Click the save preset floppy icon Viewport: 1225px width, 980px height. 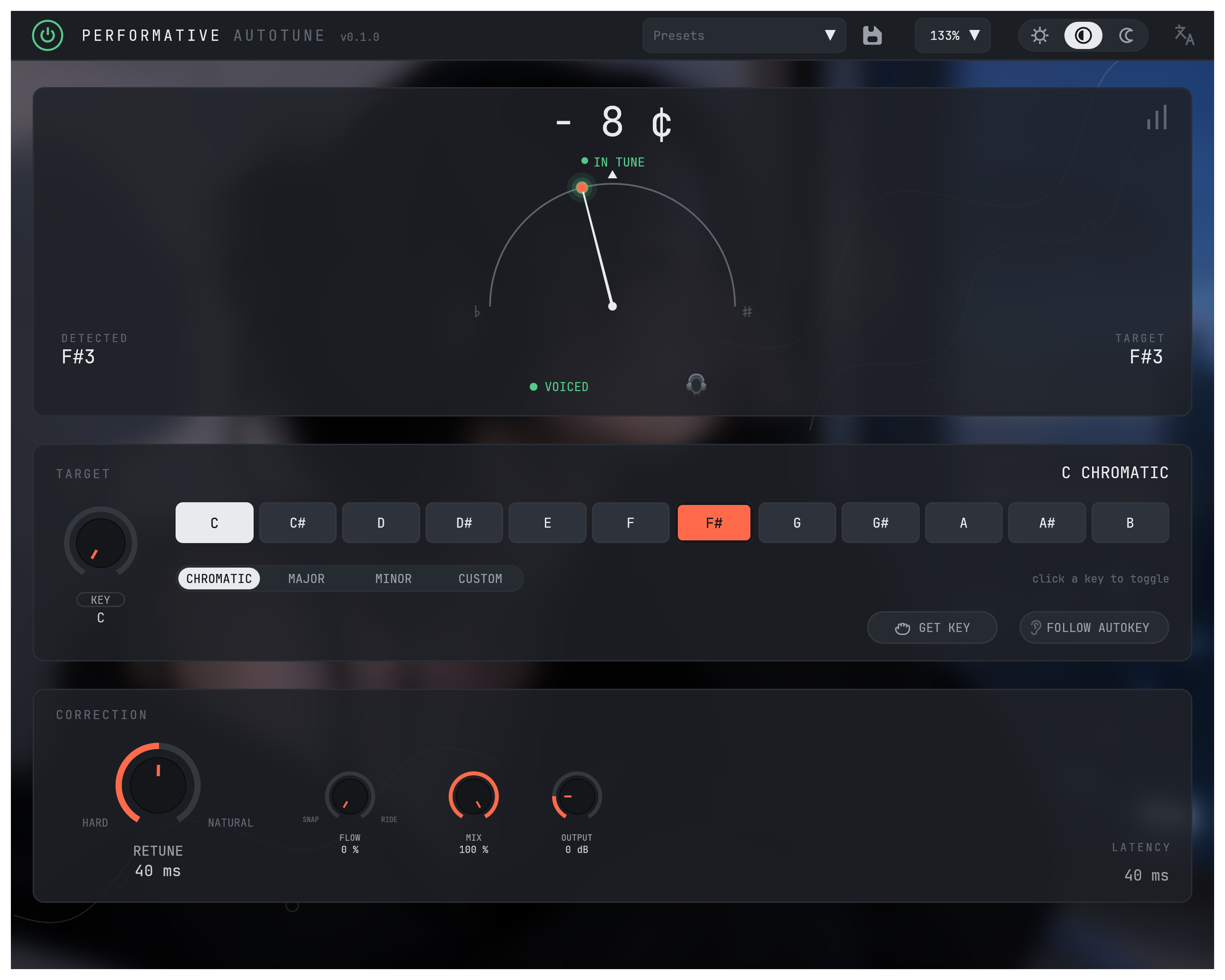(x=872, y=35)
